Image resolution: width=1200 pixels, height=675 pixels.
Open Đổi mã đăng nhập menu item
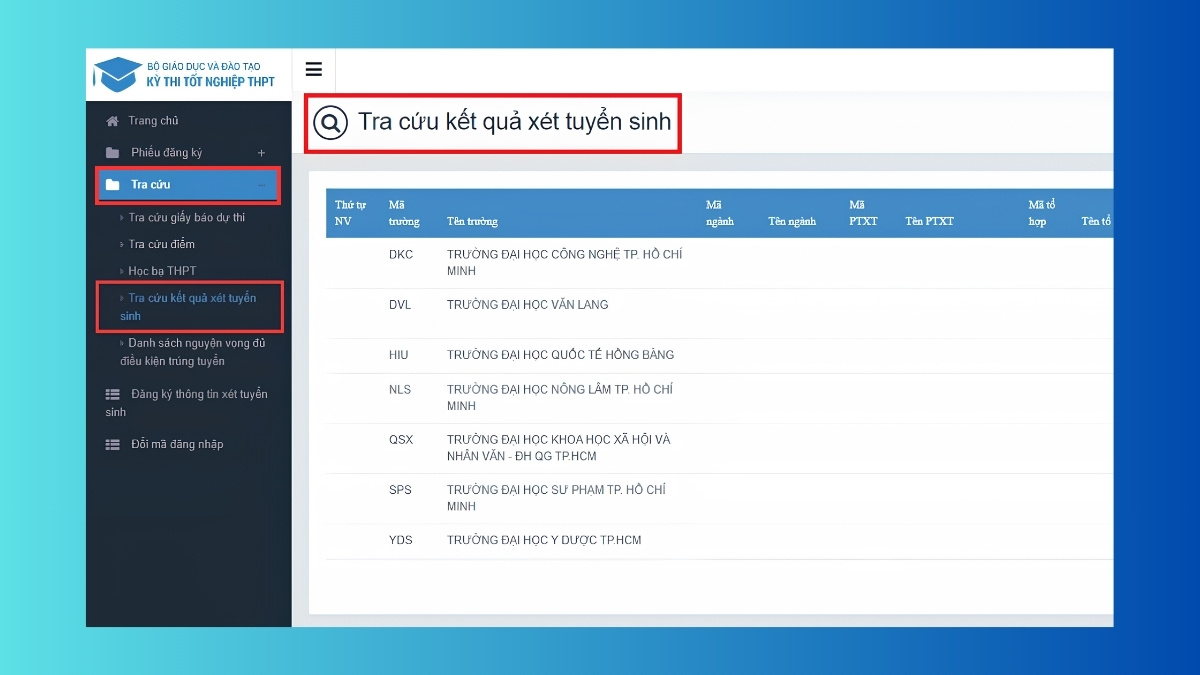point(177,444)
